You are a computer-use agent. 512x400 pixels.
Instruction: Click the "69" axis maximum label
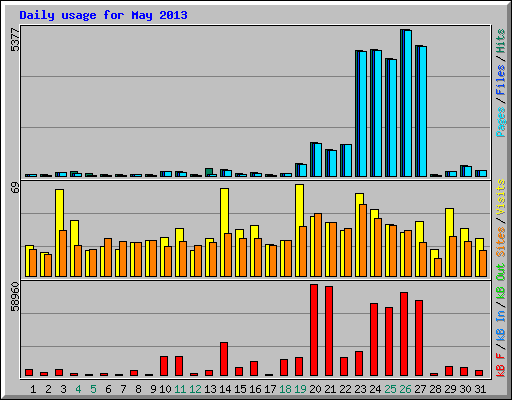[15, 188]
